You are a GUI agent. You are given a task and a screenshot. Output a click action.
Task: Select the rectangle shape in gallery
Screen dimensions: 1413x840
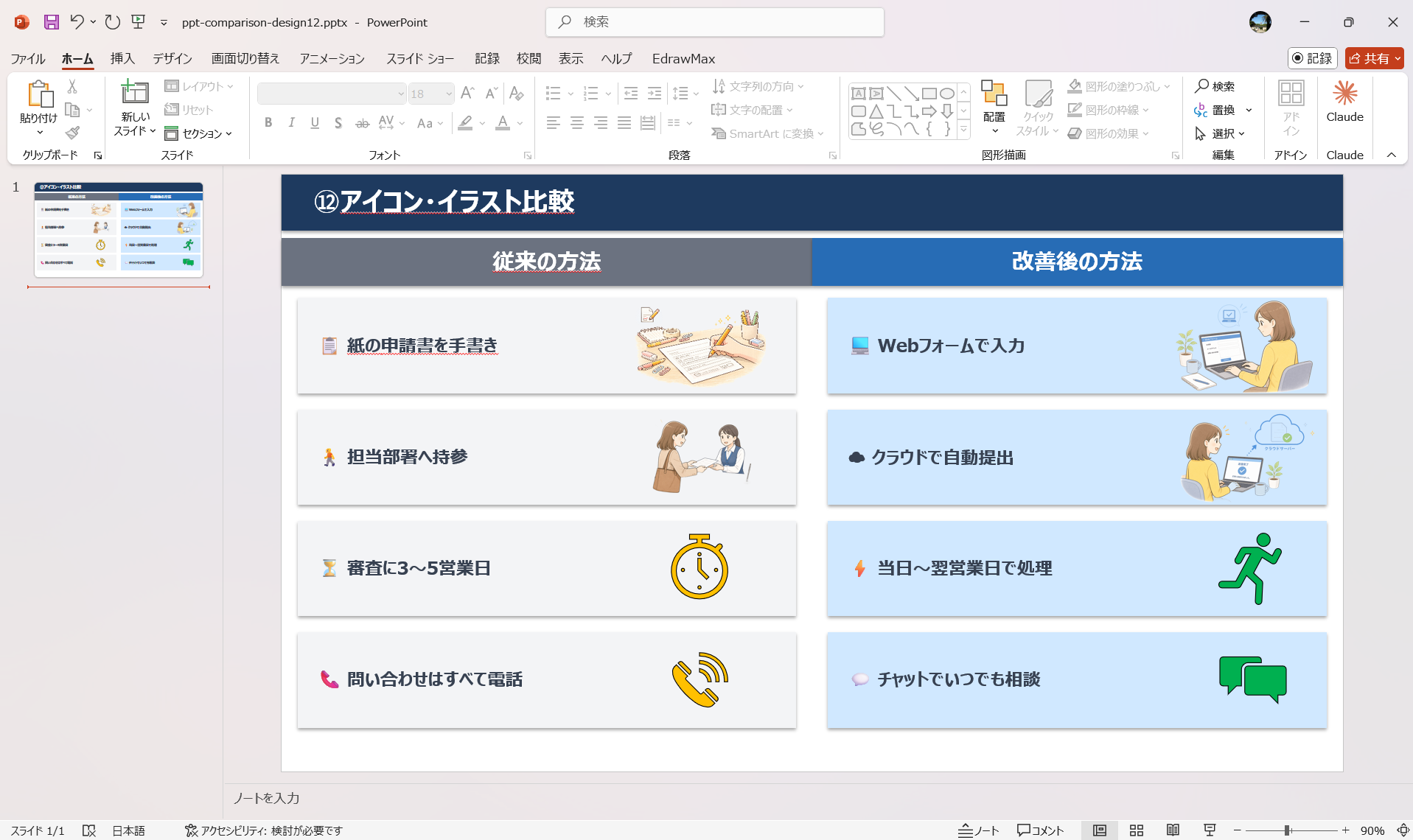pyautogui.click(x=929, y=94)
